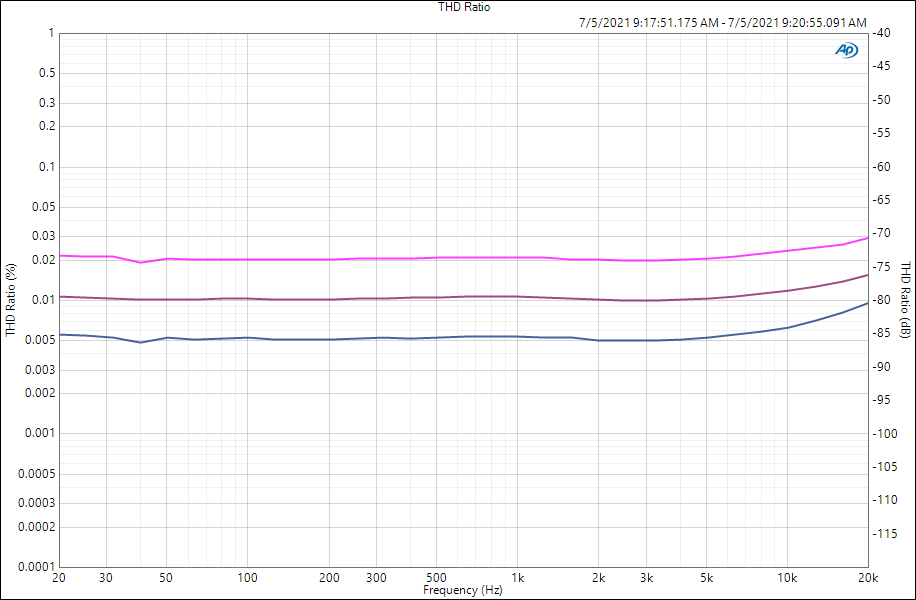
Task: Click the 1k tick label on frequency axis
Action: click(x=517, y=578)
